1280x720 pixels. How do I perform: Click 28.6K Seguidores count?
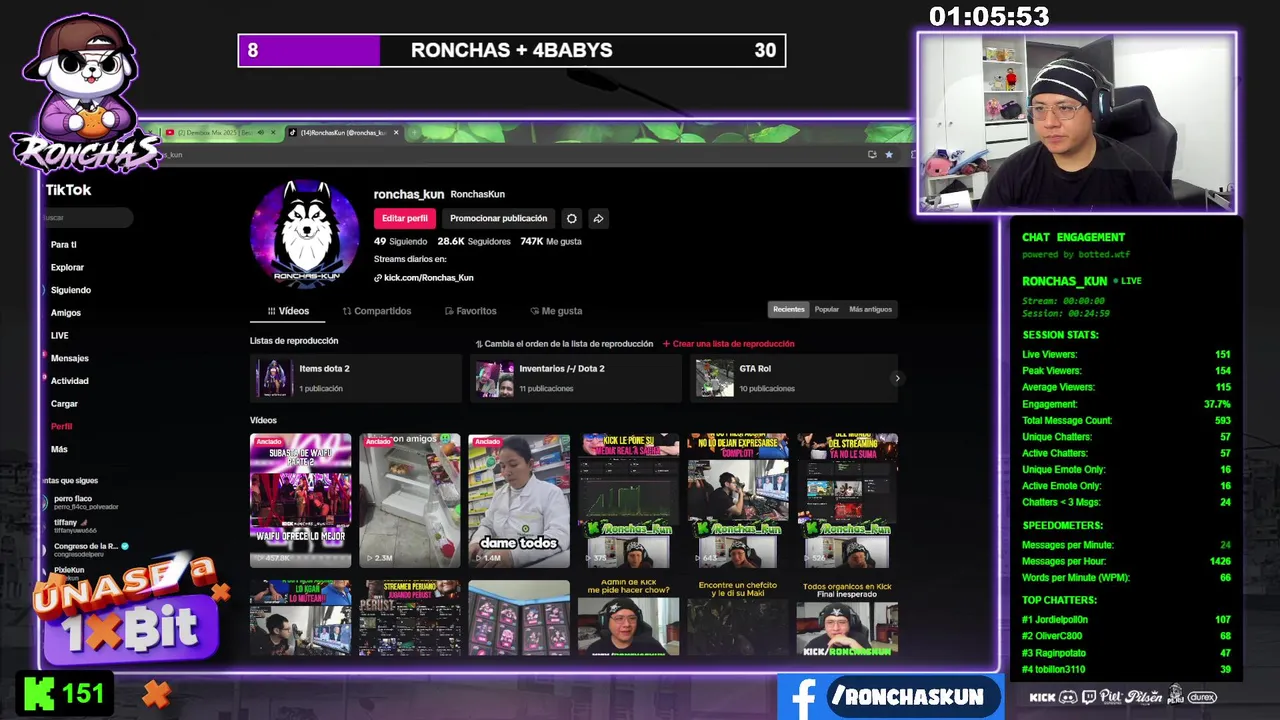[x=474, y=241]
